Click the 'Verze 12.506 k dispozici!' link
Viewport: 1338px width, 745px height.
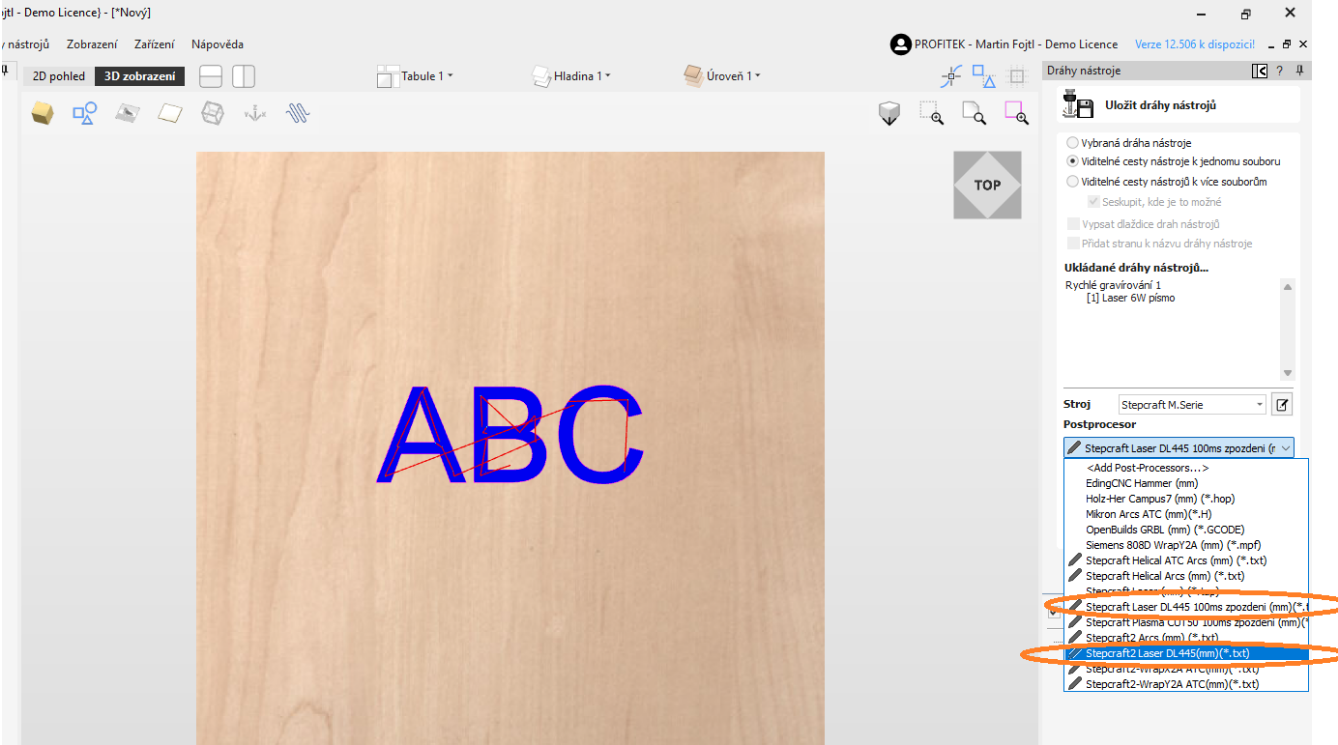[1194, 44]
